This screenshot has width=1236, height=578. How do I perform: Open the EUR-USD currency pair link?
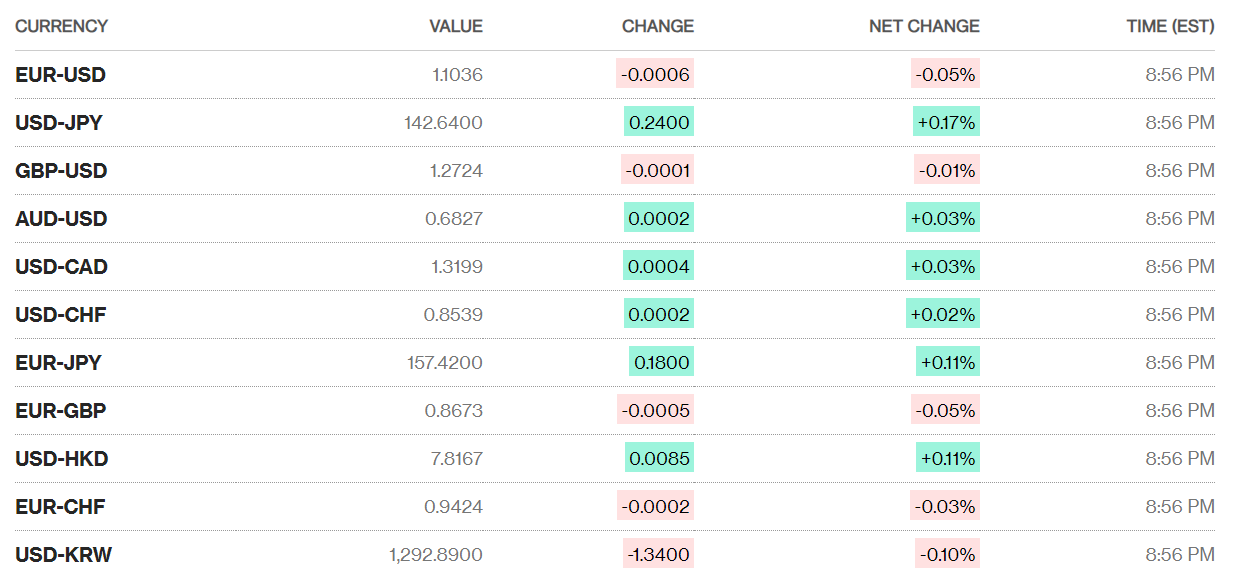[x=60, y=75]
